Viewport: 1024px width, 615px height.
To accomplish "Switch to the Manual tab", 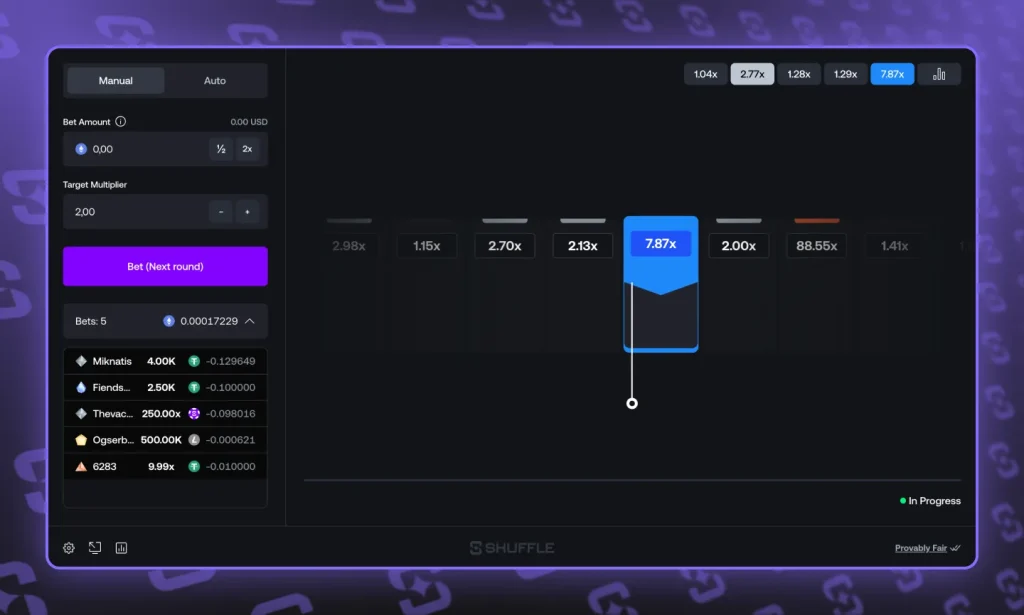I will [x=116, y=80].
